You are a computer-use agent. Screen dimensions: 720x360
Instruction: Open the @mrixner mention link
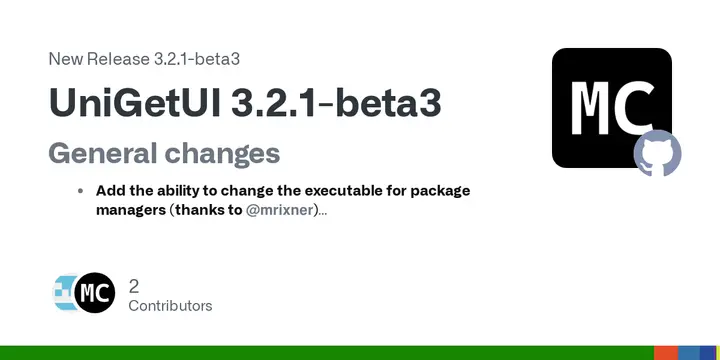(x=280, y=210)
